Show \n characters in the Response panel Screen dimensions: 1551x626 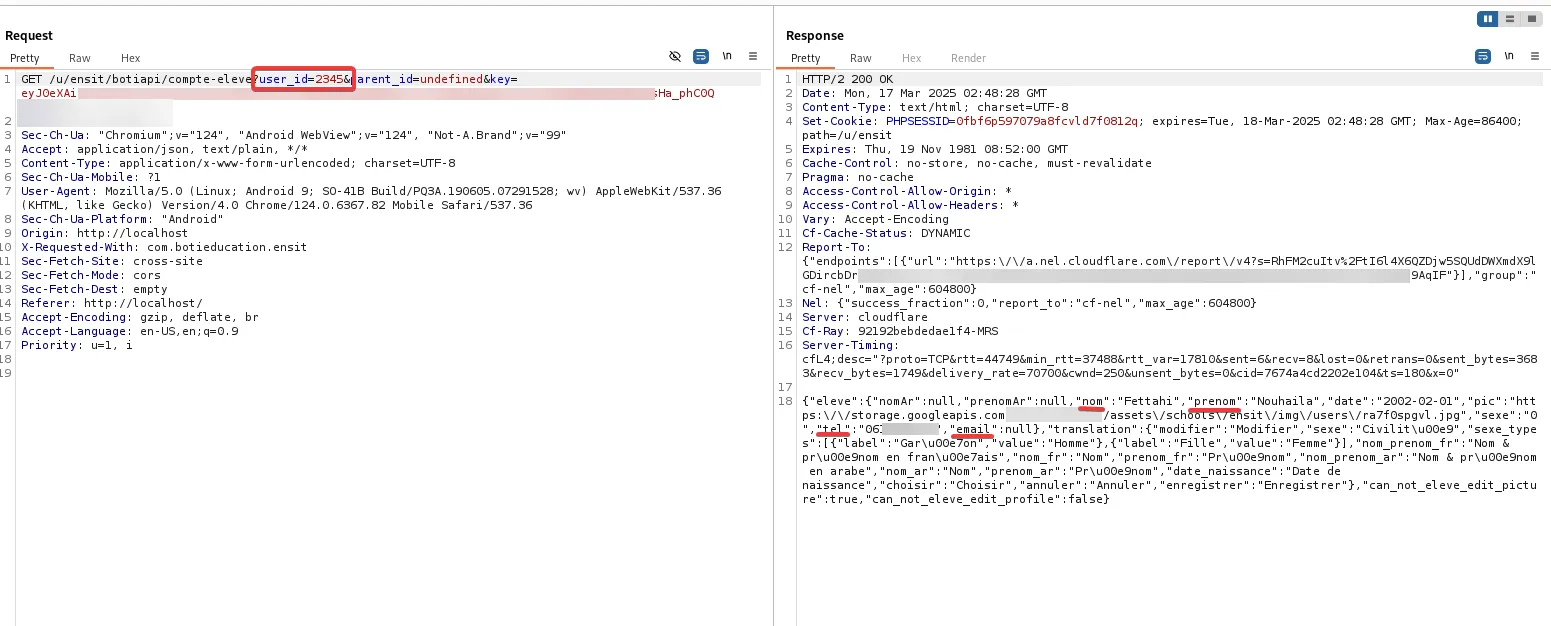click(1510, 57)
